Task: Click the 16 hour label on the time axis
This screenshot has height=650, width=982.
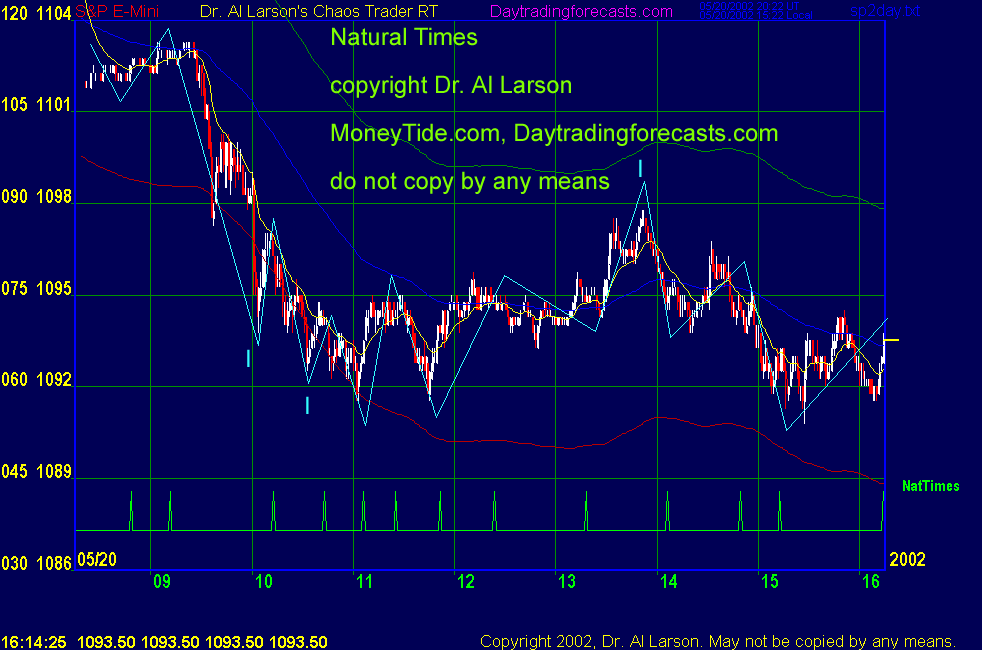Action: click(869, 582)
